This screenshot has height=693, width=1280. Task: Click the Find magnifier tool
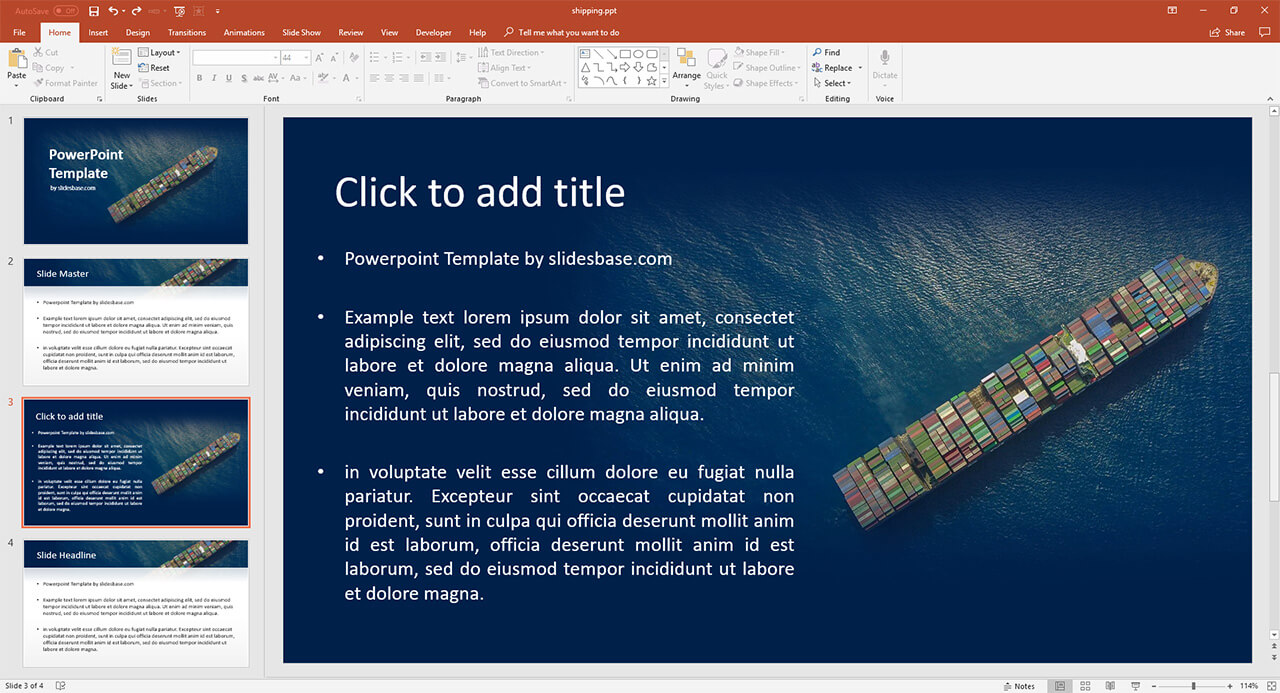826,52
